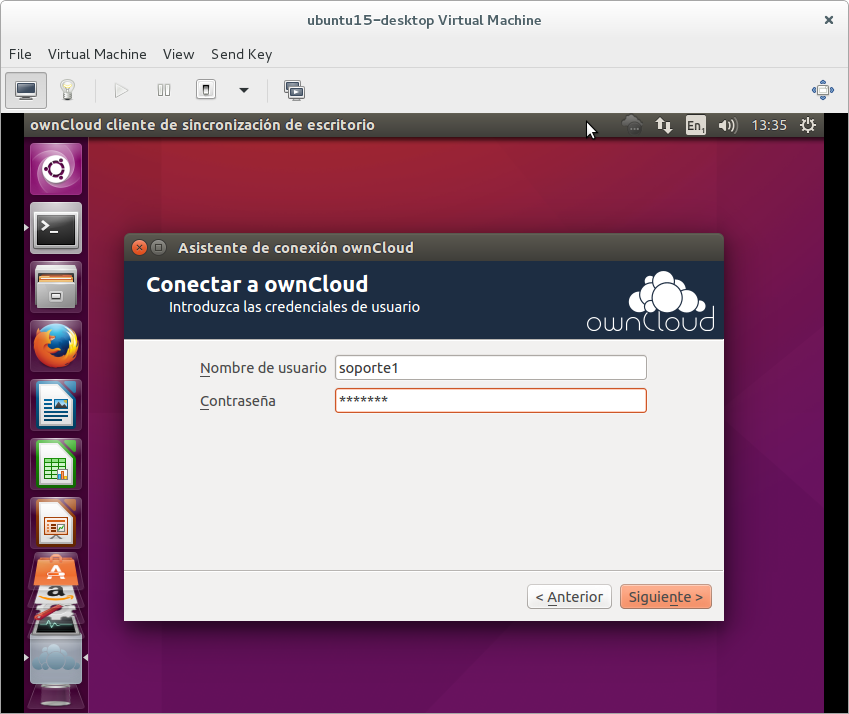The image size is (849, 714).
Task: Click the dialog maximize button beside close
Action: [158, 247]
